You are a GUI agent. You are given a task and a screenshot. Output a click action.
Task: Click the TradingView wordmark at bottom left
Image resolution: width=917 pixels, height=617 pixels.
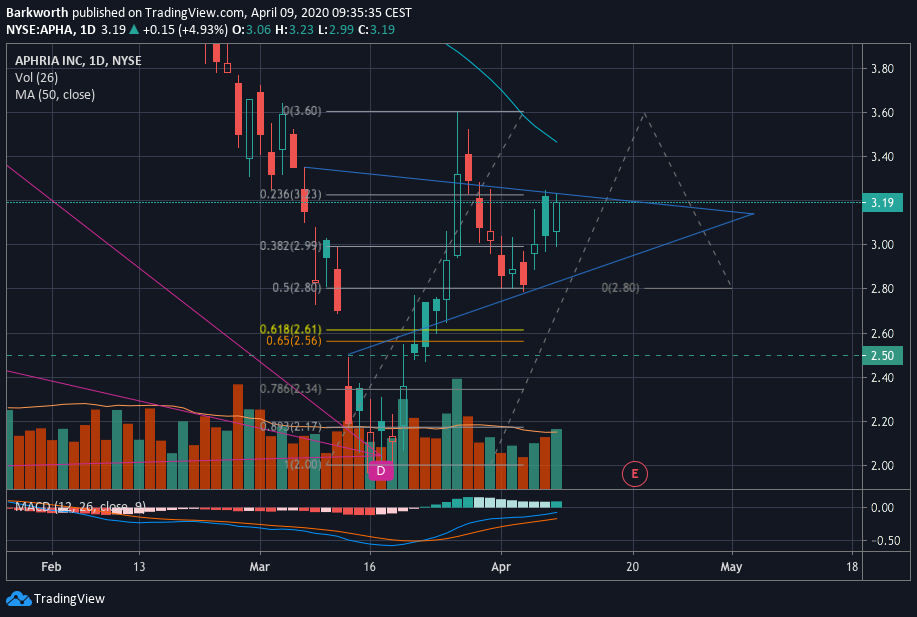click(69, 599)
